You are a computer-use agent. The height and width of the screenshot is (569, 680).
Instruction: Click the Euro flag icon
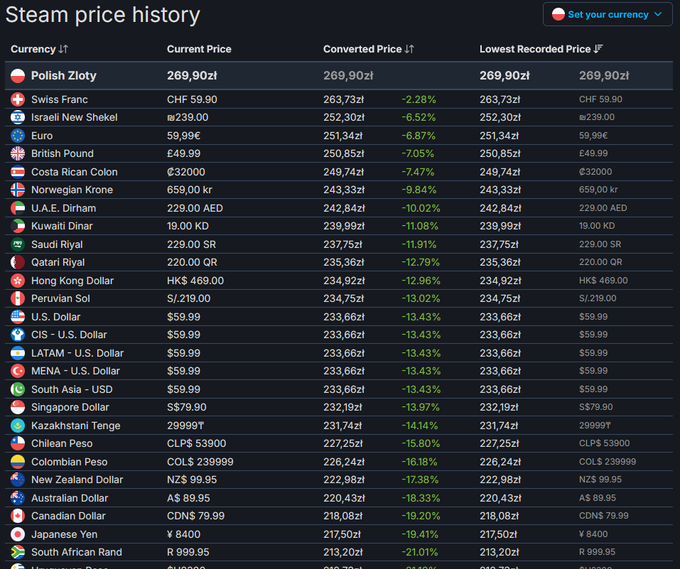pos(18,136)
